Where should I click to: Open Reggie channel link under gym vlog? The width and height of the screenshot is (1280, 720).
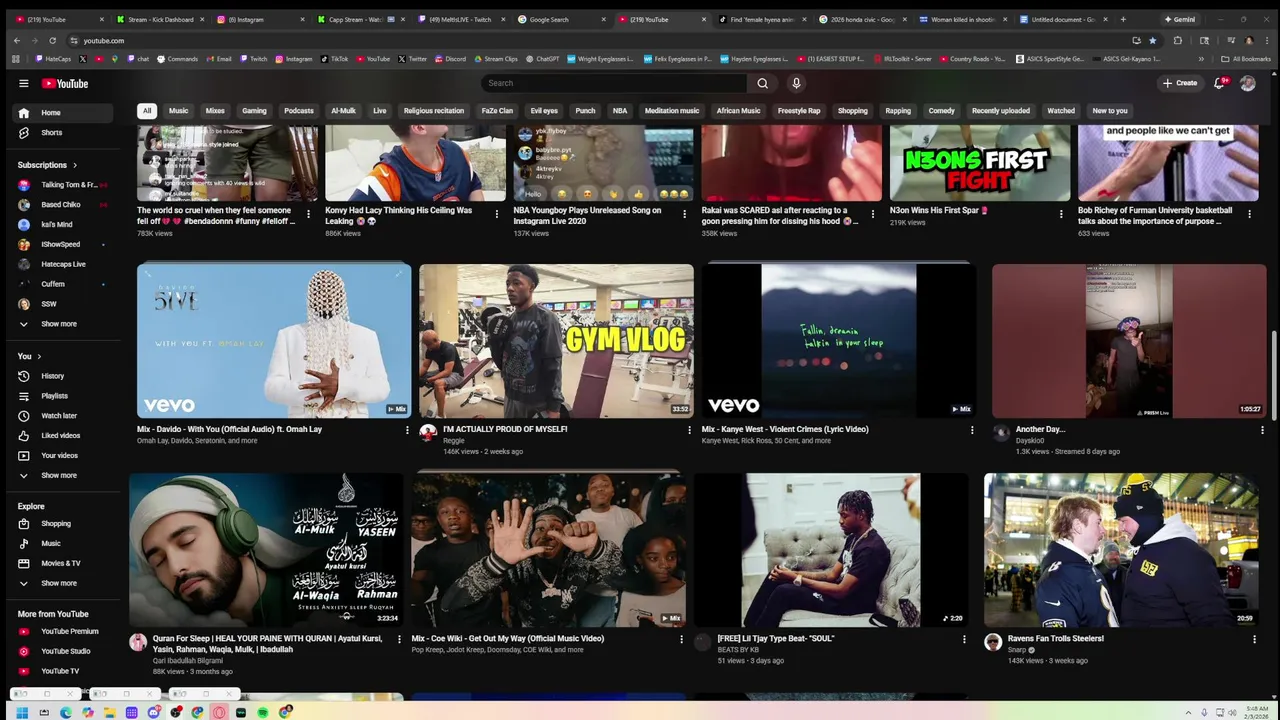(454, 440)
